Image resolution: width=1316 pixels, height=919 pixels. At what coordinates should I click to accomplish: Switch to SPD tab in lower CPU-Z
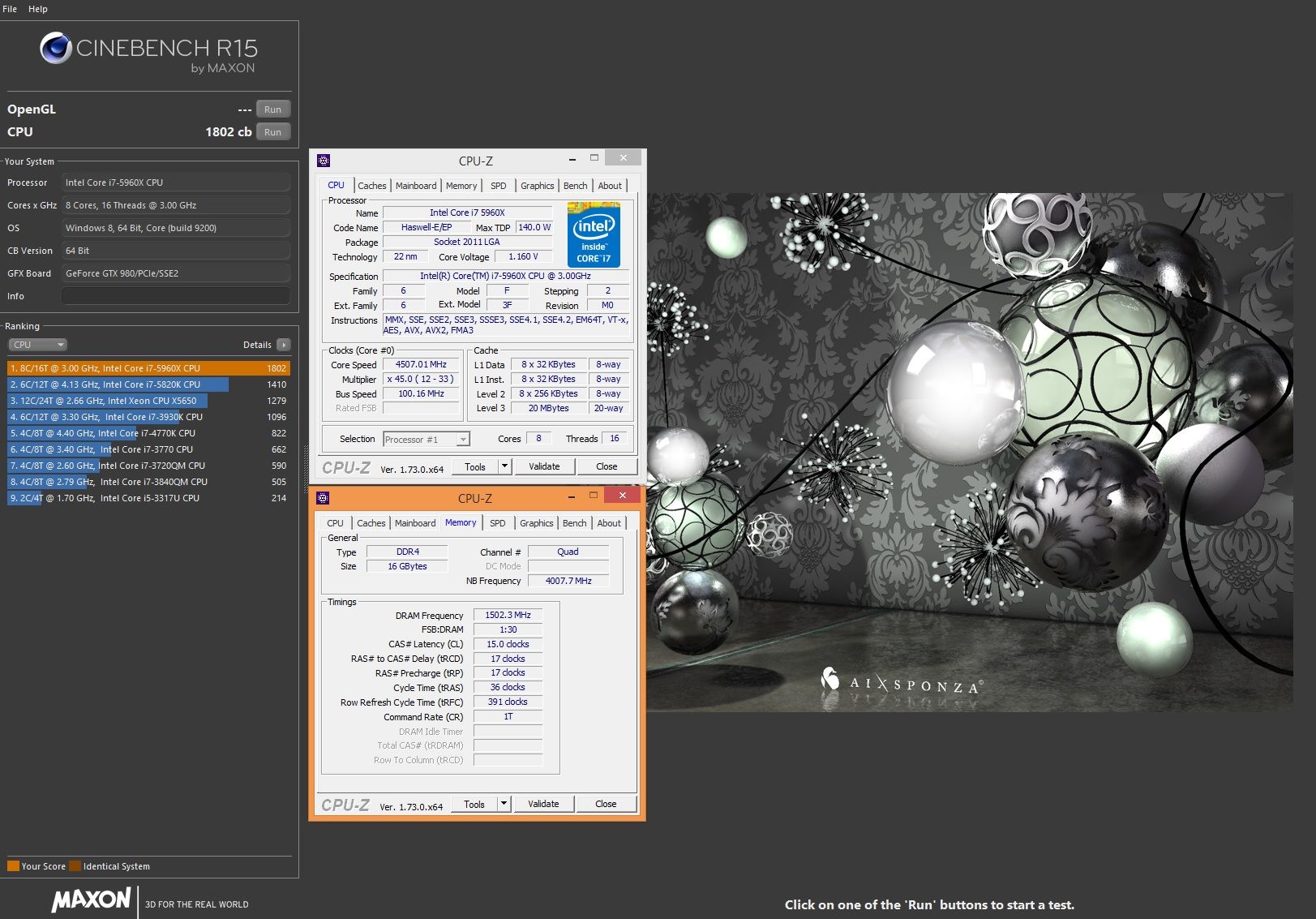[x=498, y=523]
